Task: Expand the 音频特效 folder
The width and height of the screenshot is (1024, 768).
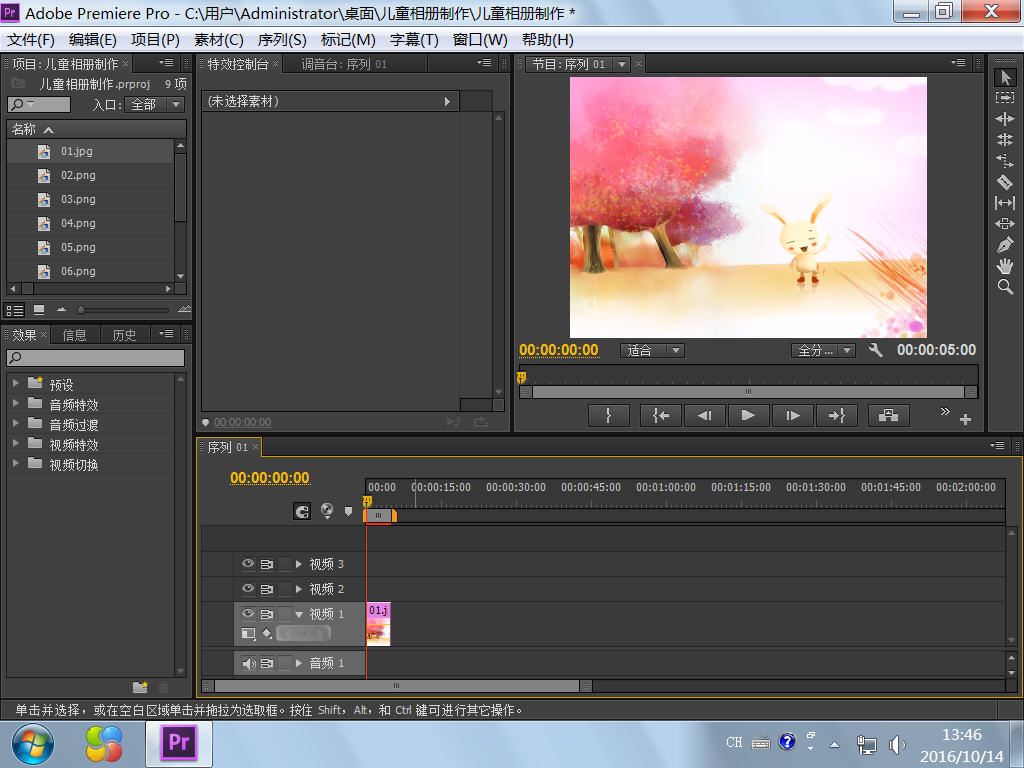Action: point(16,404)
